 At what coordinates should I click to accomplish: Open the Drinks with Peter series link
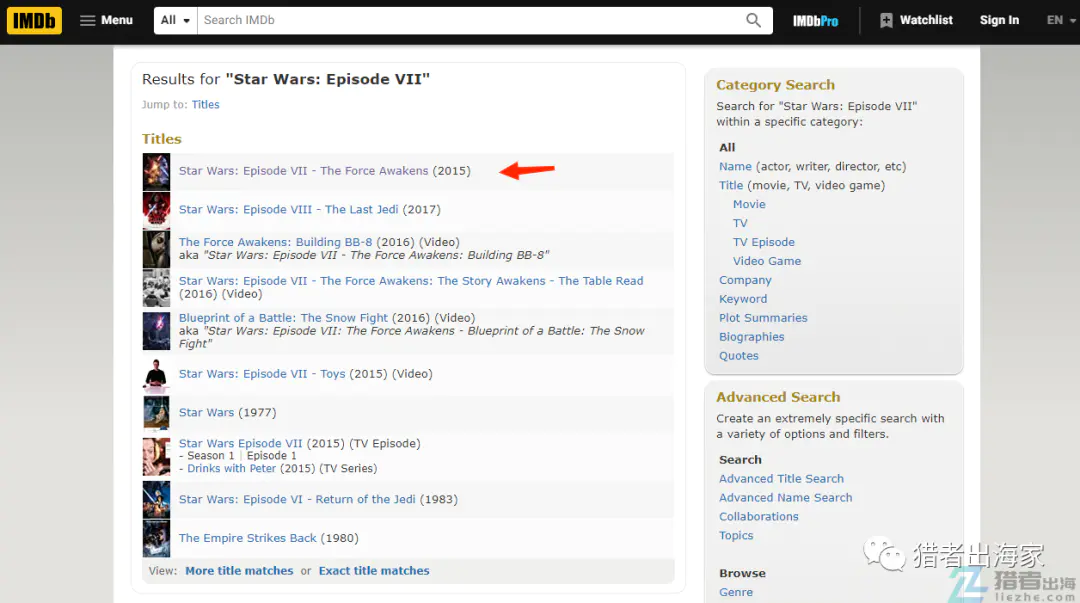(x=233, y=469)
